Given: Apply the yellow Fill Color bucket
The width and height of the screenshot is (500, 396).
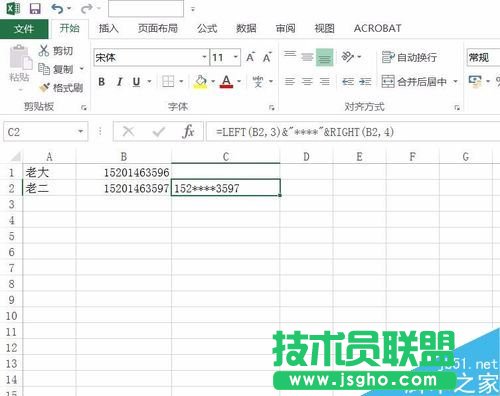Looking at the screenshot, I should [x=200, y=82].
